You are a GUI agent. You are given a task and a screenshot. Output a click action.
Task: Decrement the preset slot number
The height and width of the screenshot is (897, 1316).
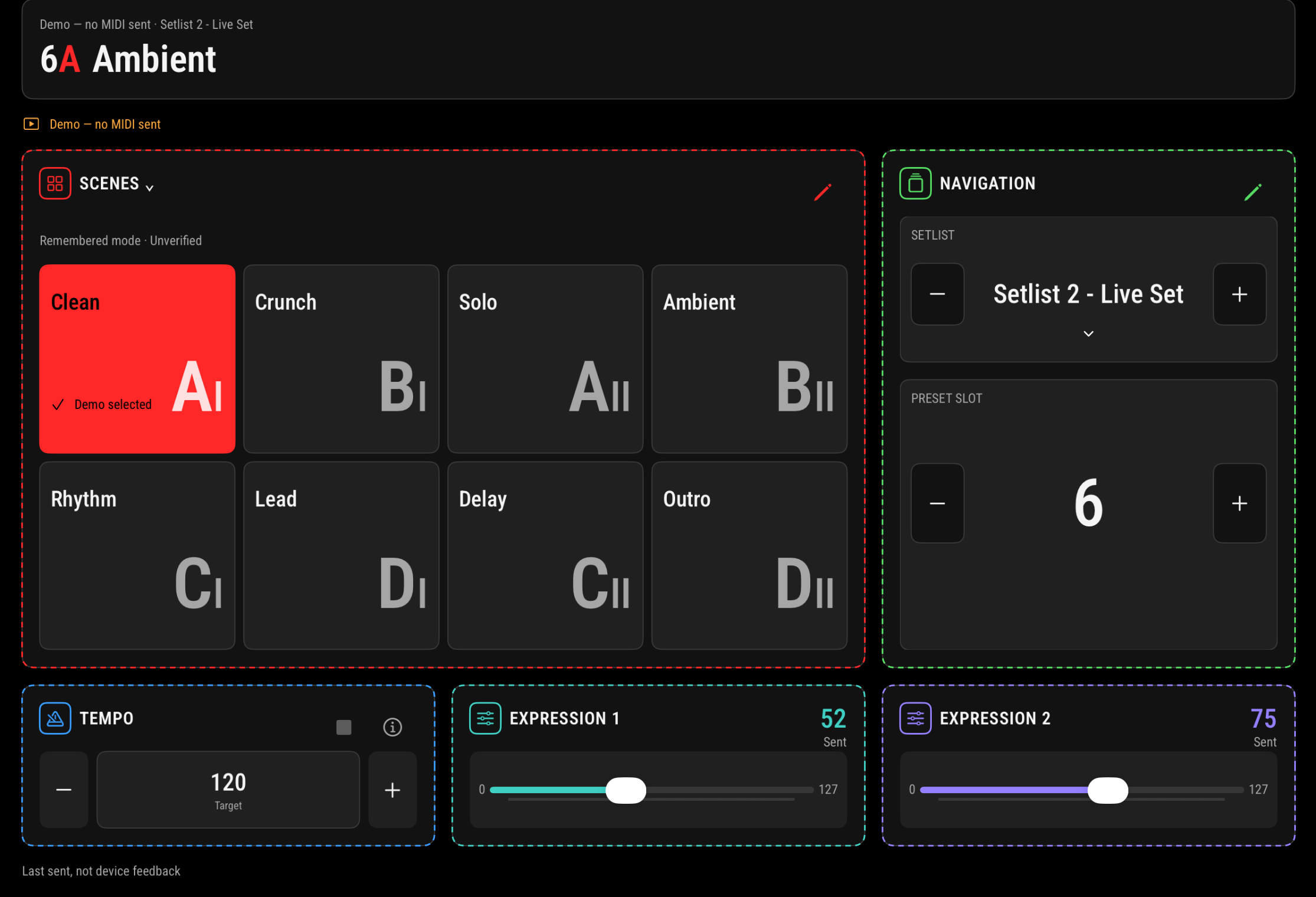pyautogui.click(x=937, y=503)
